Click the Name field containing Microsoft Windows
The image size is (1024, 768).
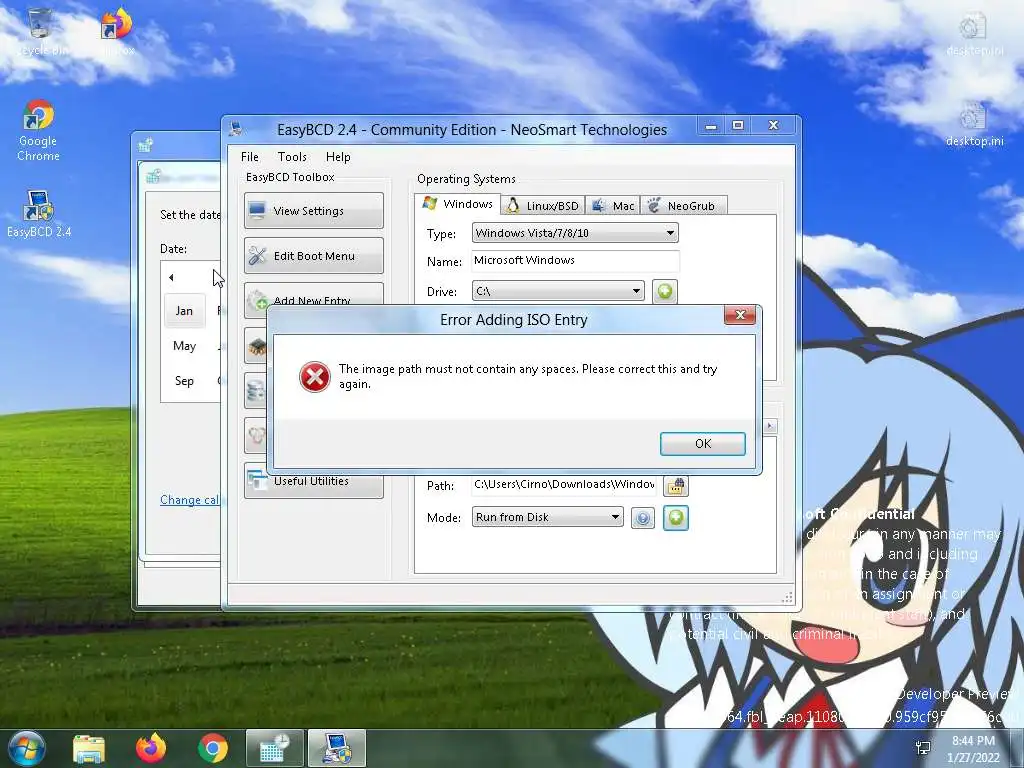575,261
